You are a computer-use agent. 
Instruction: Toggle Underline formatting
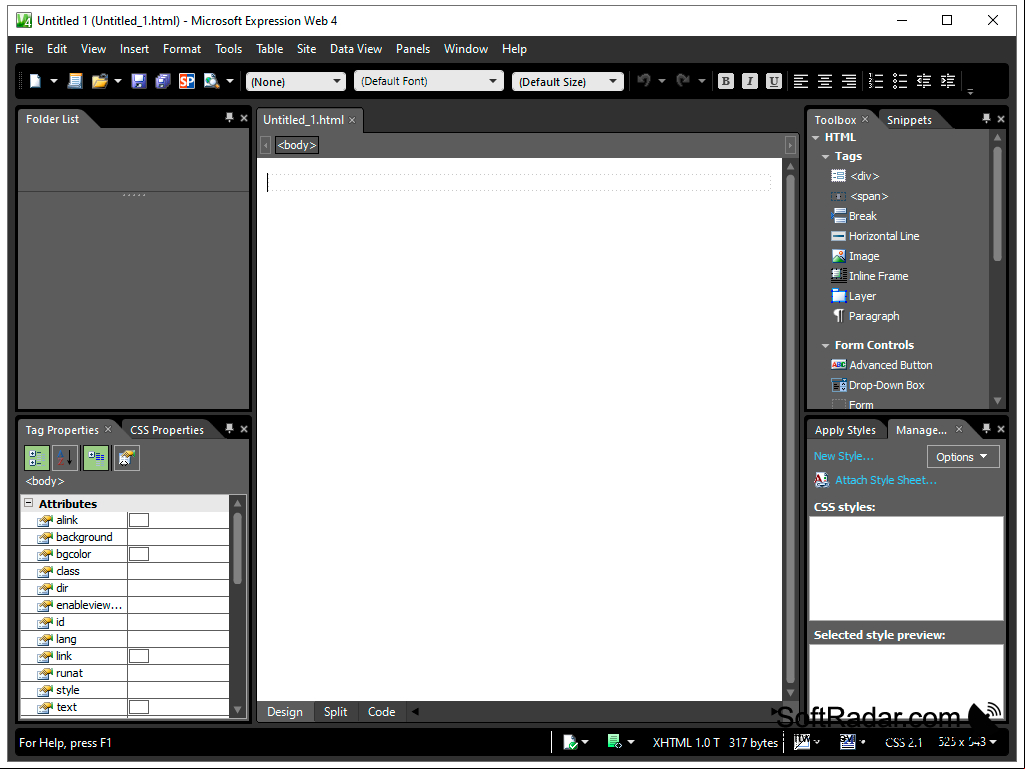774,80
